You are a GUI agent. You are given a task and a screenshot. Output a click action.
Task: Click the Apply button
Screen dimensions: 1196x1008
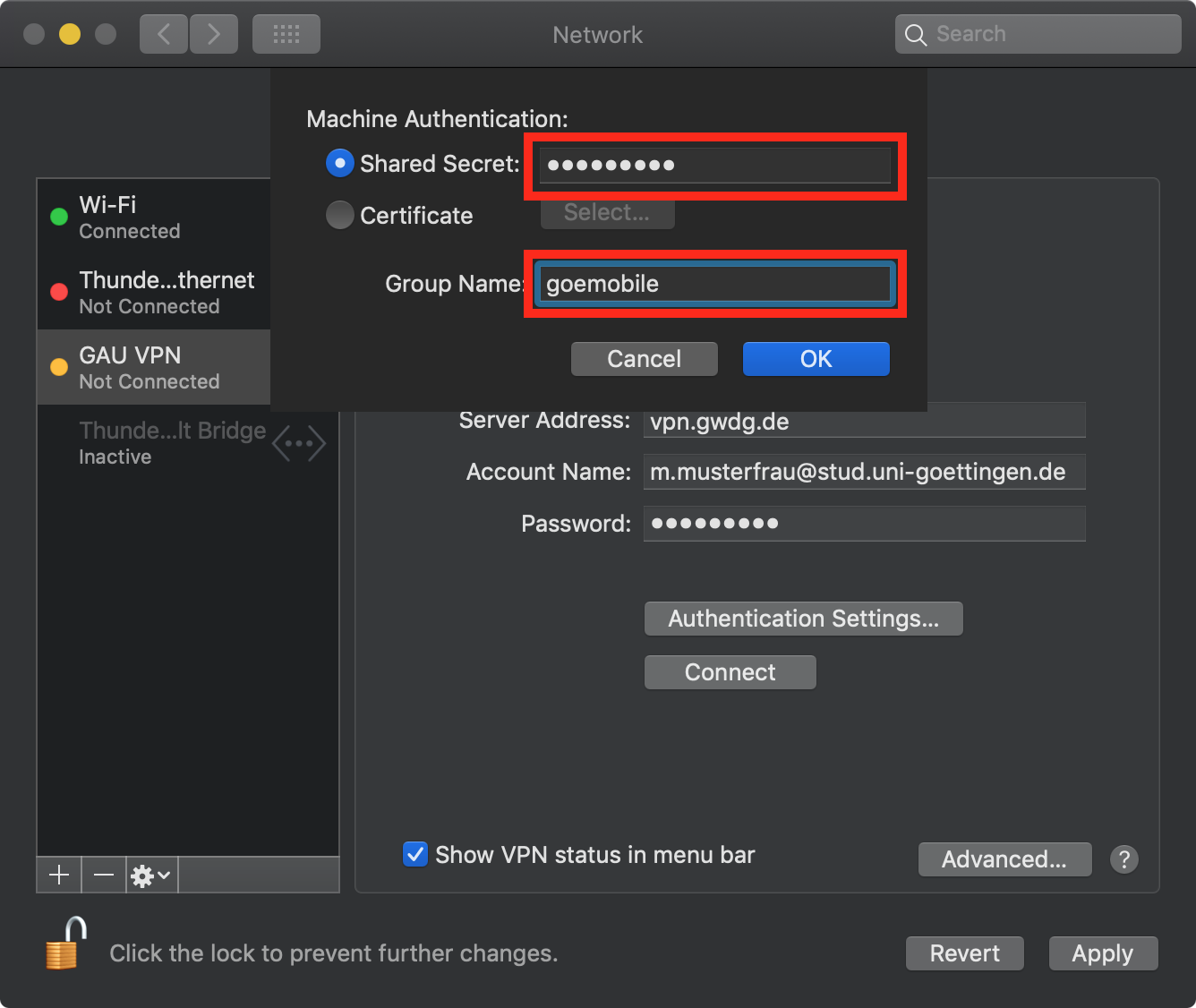coord(1103,953)
